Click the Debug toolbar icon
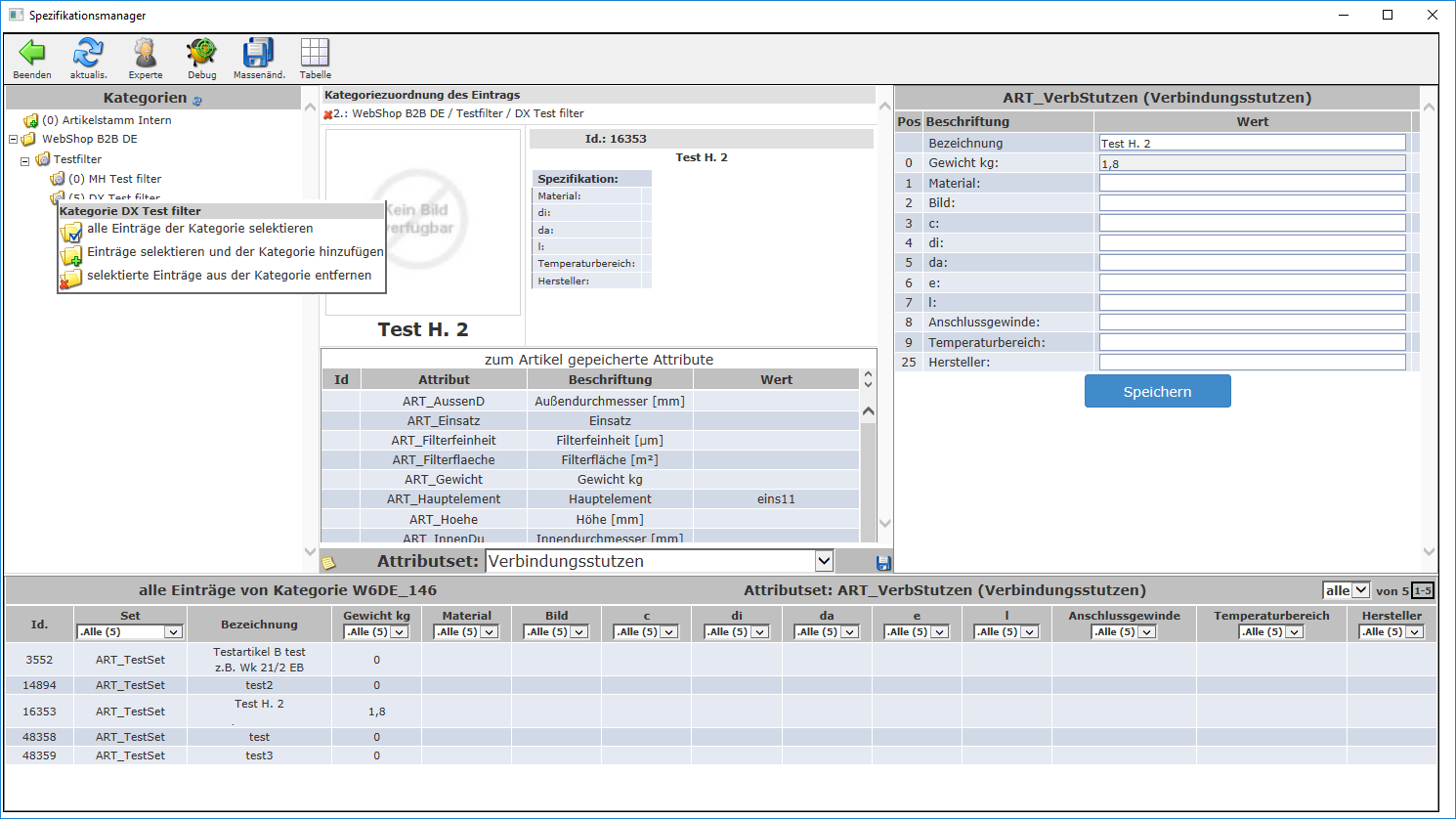 pyautogui.click(x=201, y=53)
